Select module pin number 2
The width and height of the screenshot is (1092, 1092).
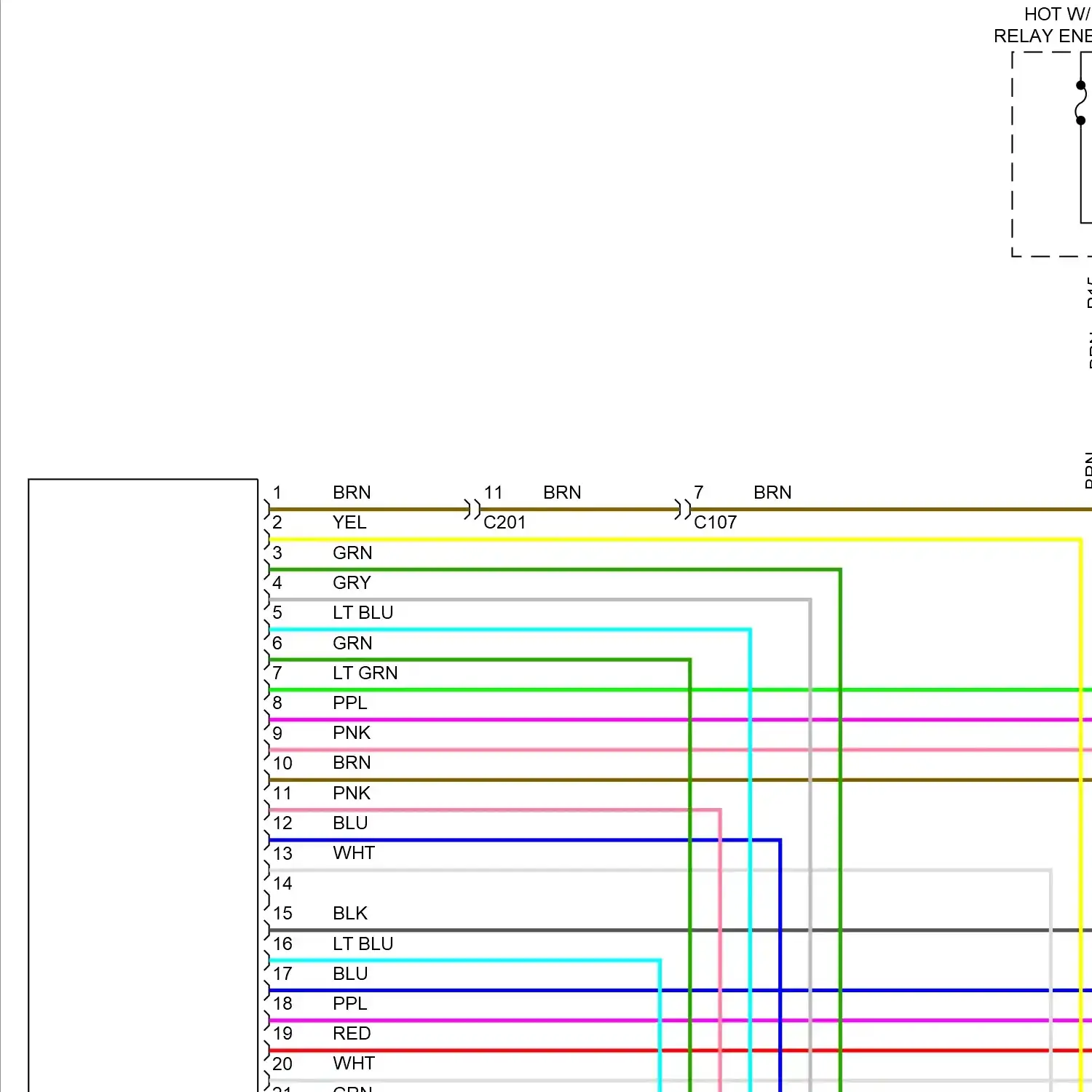click(x=277, y=523)
